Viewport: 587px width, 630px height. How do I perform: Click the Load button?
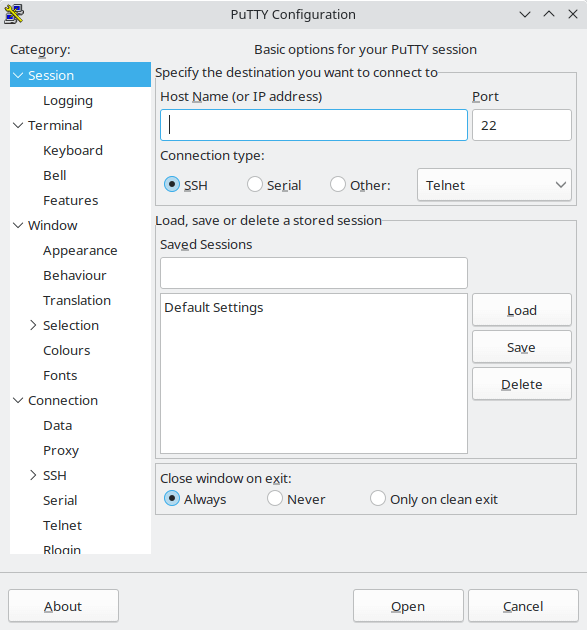(522, 310)
